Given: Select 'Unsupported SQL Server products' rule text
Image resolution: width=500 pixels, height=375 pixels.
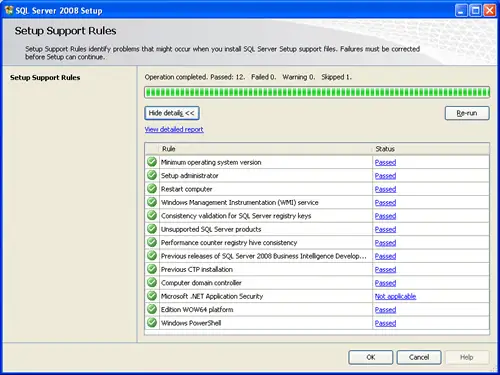Looking at the screenshot, I should tap(211, 229).
